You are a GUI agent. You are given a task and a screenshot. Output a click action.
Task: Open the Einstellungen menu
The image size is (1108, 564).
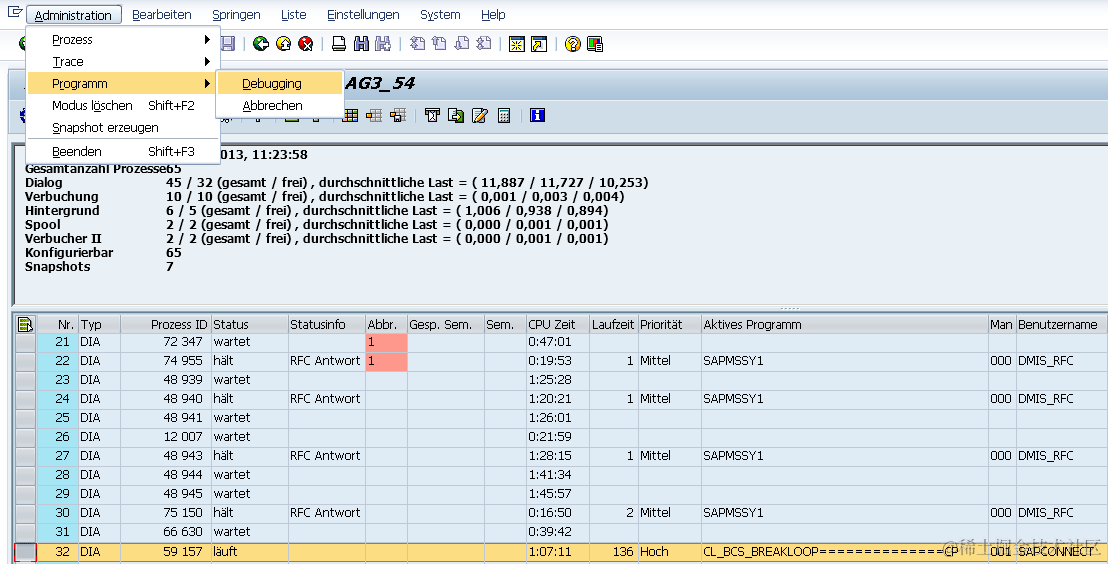pos(363,15)
